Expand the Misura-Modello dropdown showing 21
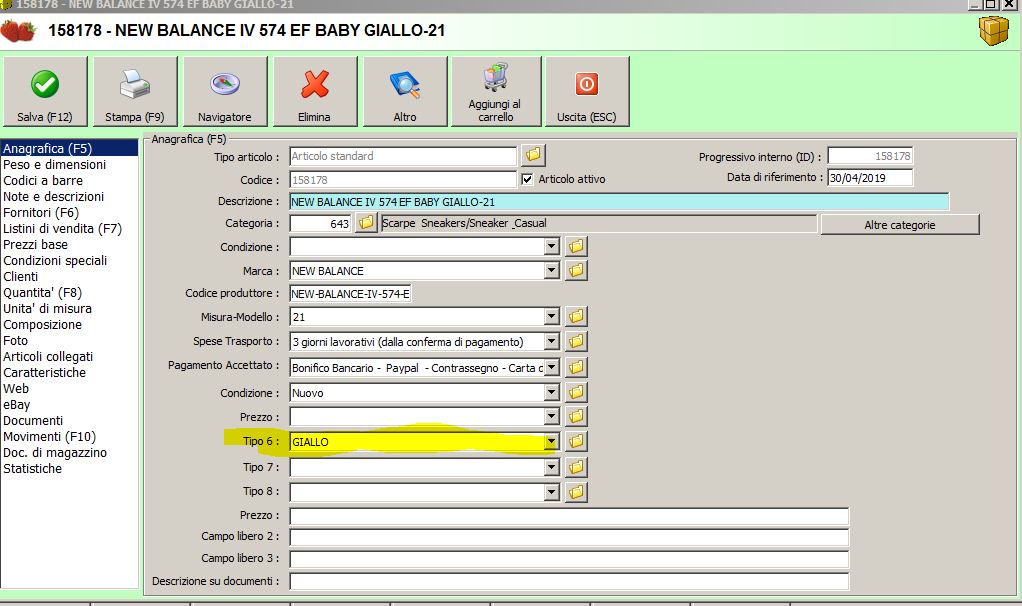This screenshot has width=1022, height=606. click(551, 317)
